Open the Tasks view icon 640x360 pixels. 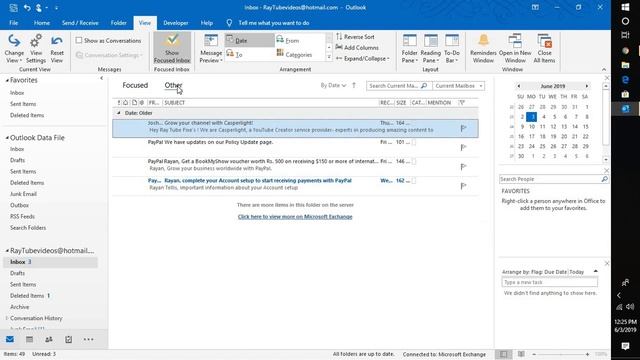pos(69,339)
